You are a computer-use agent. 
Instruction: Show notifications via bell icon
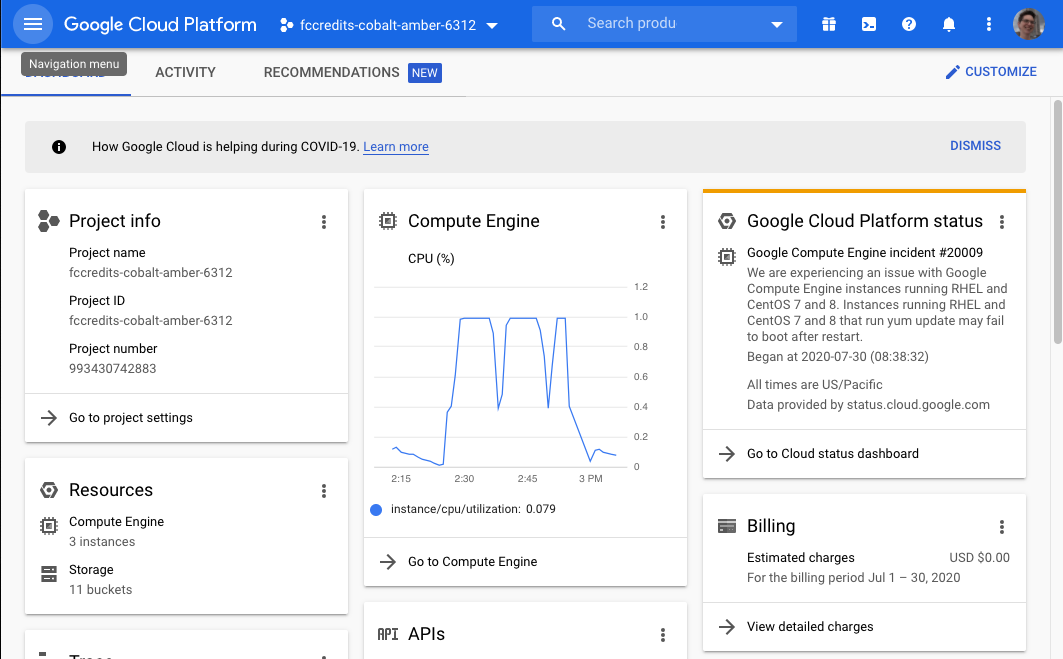(949, 24)
